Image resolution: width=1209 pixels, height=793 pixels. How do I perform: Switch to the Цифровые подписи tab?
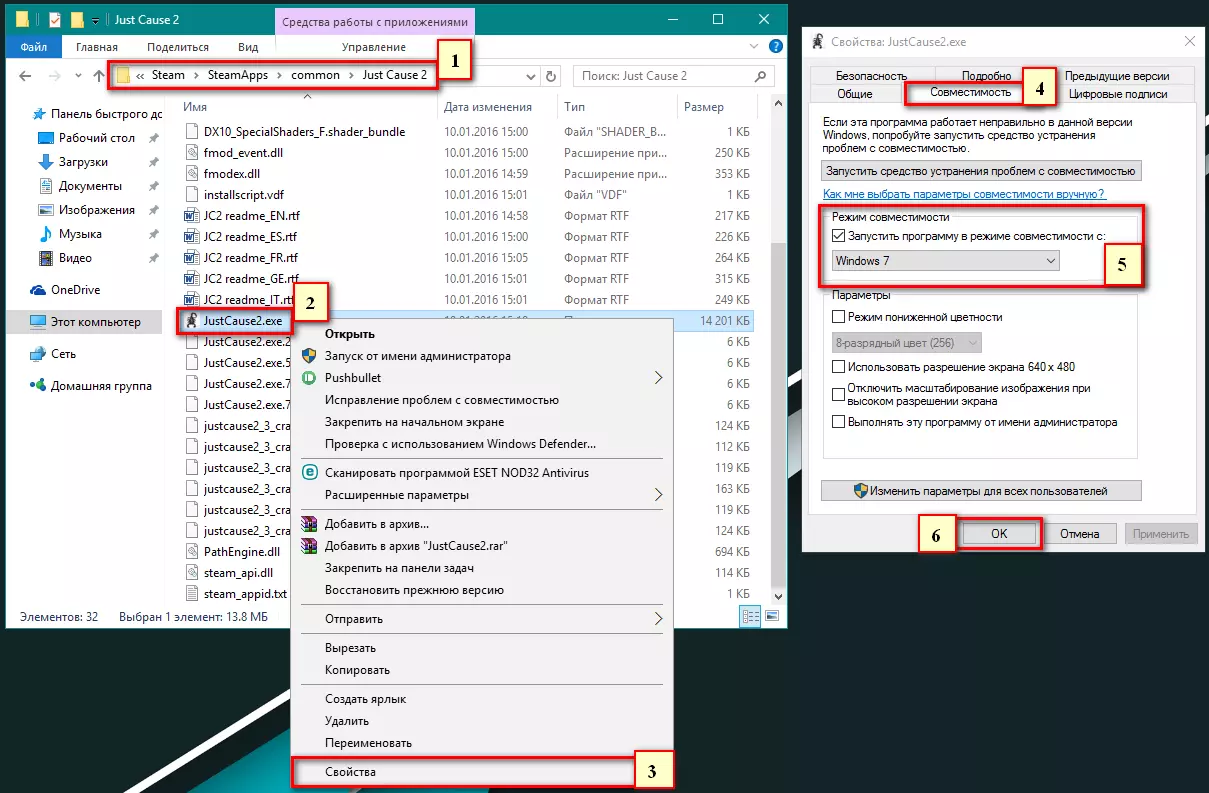1118,94
